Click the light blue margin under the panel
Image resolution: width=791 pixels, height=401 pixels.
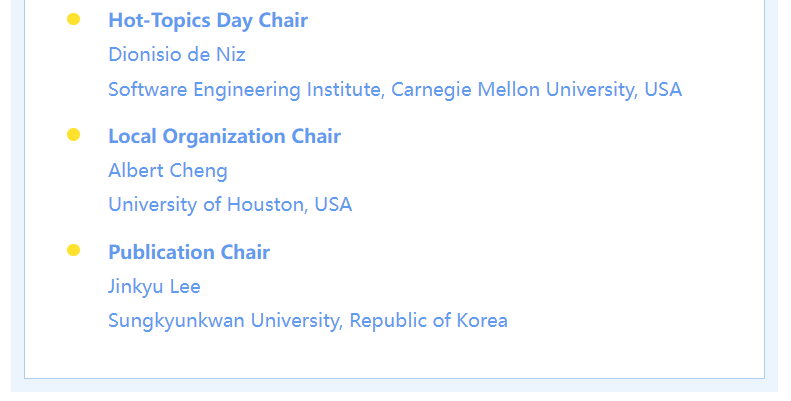(x=393, y=385)
